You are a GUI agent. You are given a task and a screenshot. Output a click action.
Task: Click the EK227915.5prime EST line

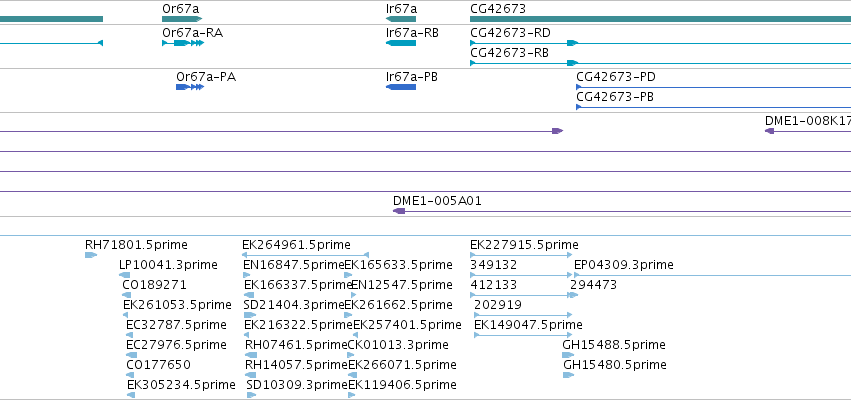click(521, 255)
